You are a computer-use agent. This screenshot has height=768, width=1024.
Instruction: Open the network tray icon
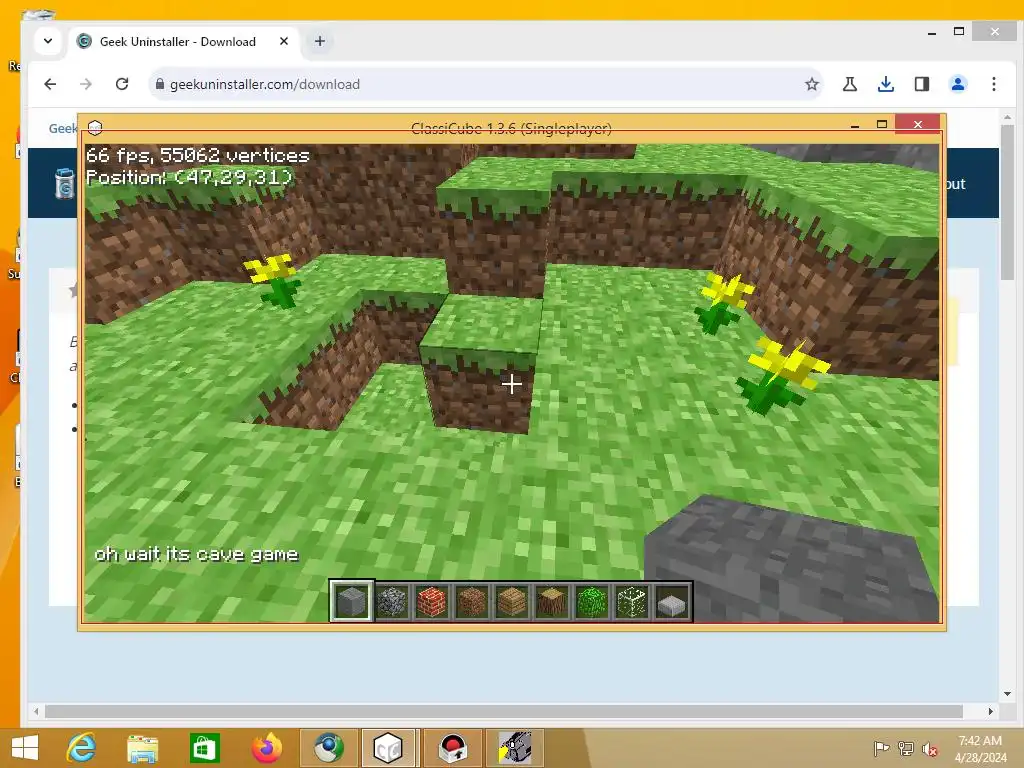click(906, 748)
